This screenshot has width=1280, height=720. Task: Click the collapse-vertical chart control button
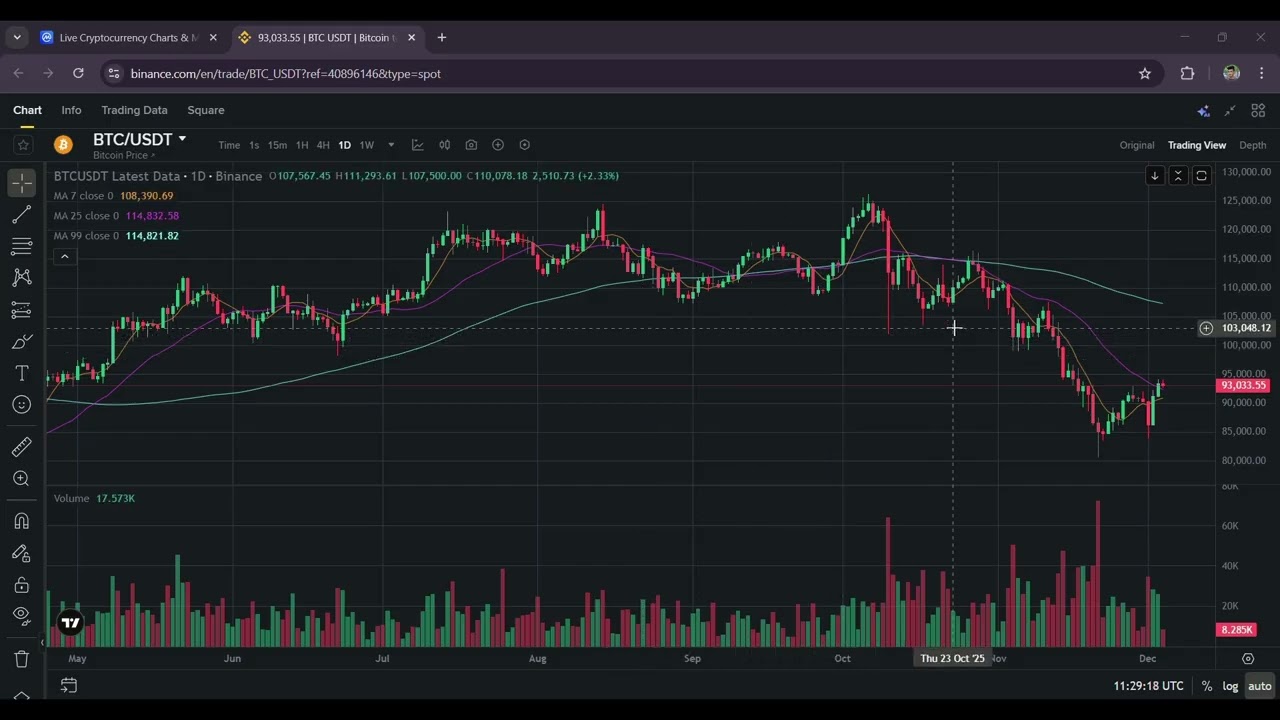click(1178, 176)
